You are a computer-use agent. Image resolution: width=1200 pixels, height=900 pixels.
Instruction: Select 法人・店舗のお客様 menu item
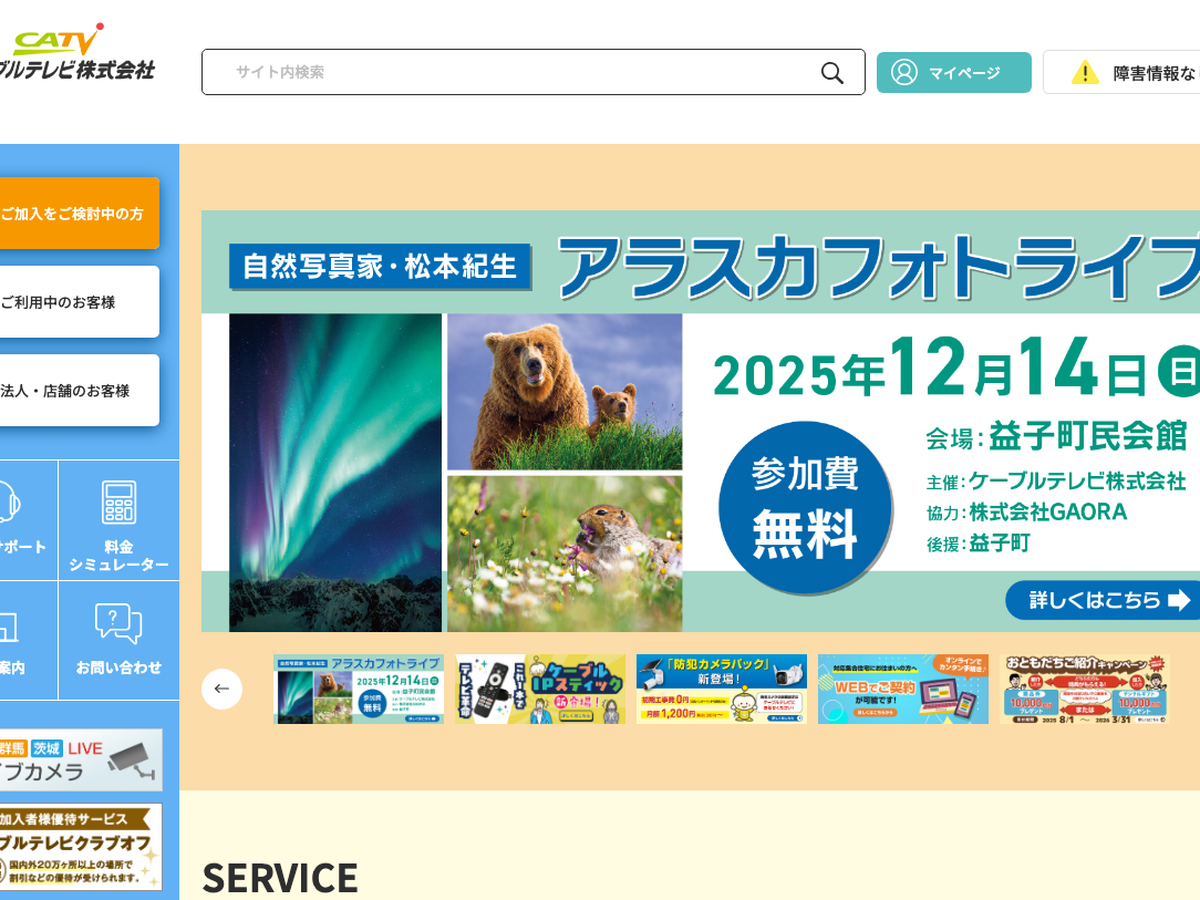point(79,391)
